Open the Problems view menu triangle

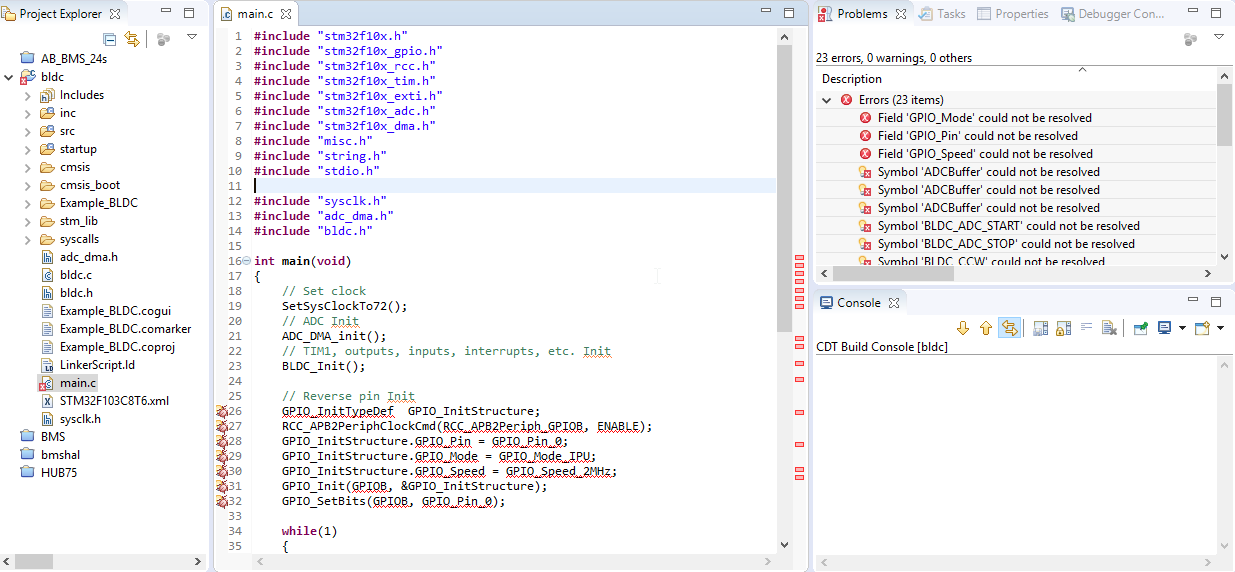point(1219,37)
